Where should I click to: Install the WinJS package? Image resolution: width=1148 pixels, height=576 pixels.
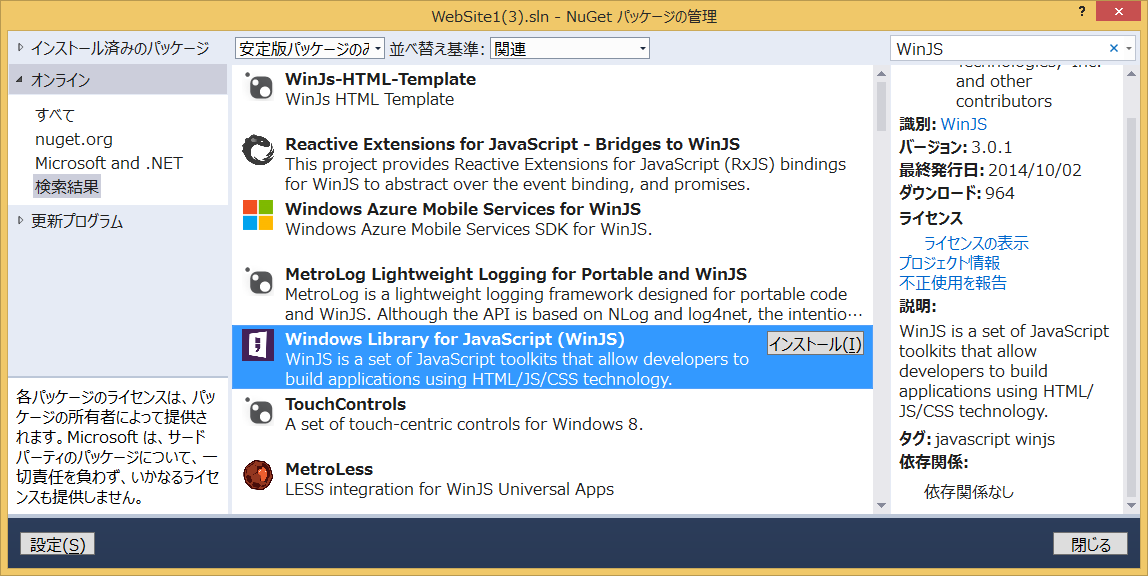(816, 344)
